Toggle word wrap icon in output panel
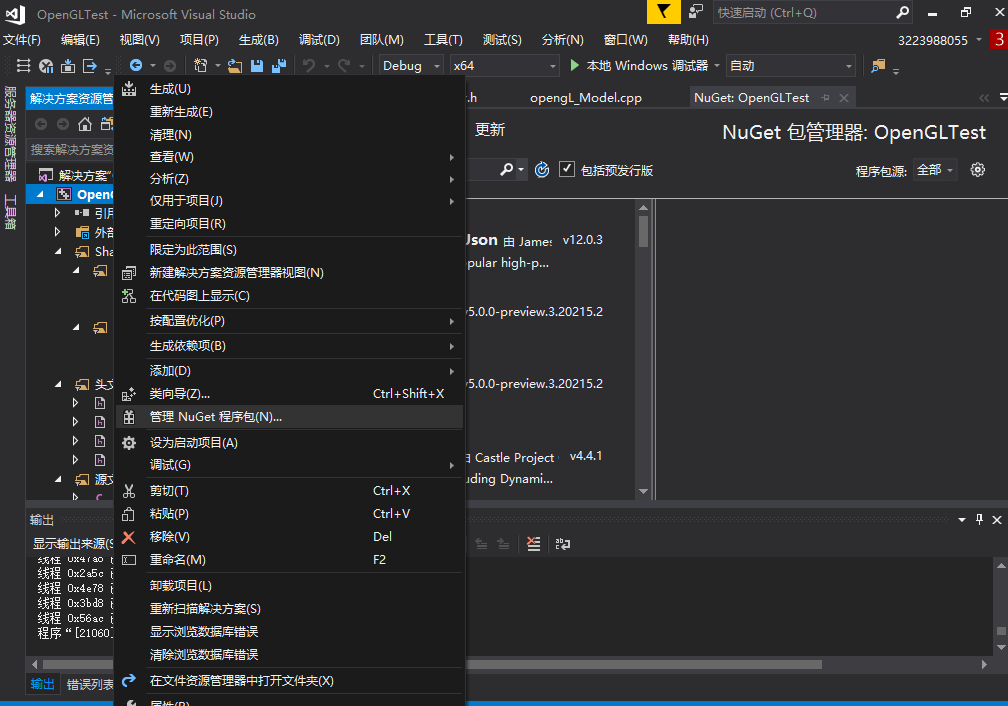 click(562, 544)
